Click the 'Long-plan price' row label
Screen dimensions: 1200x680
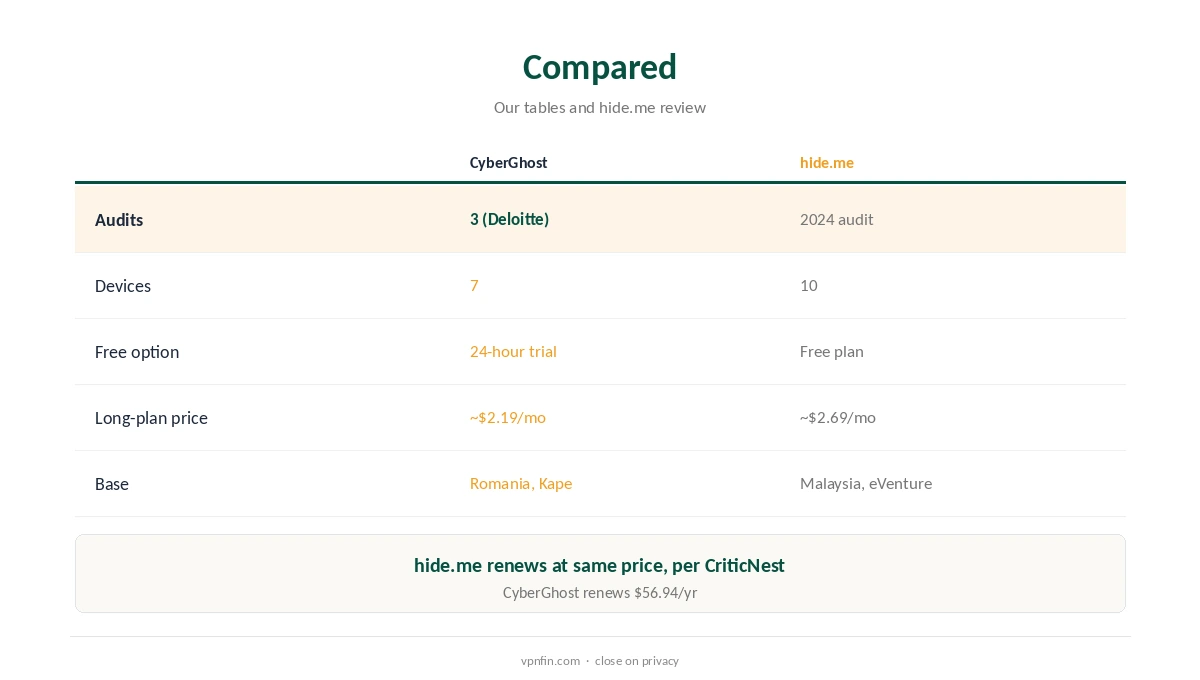[x=151, y=418]
